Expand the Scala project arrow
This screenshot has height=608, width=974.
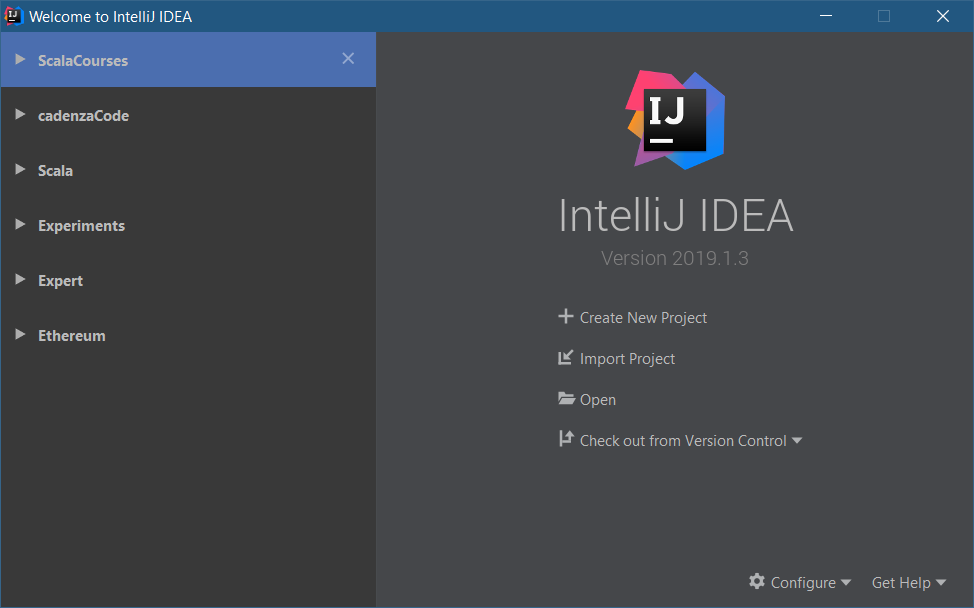pyautogui.click(x=20, y=169)
